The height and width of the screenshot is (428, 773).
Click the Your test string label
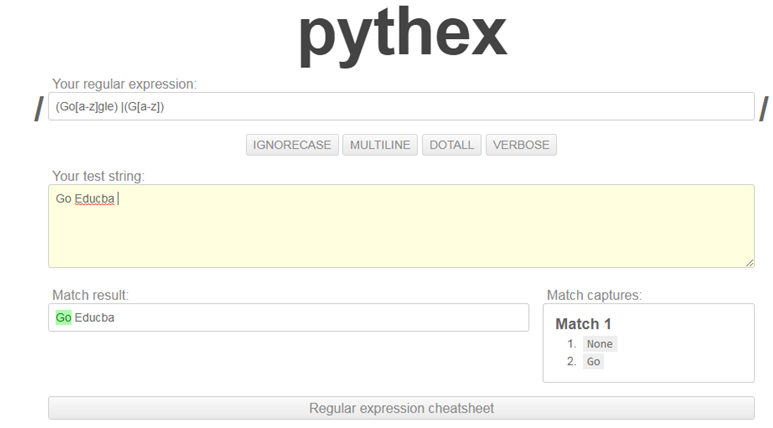click(x=98, y=176)
